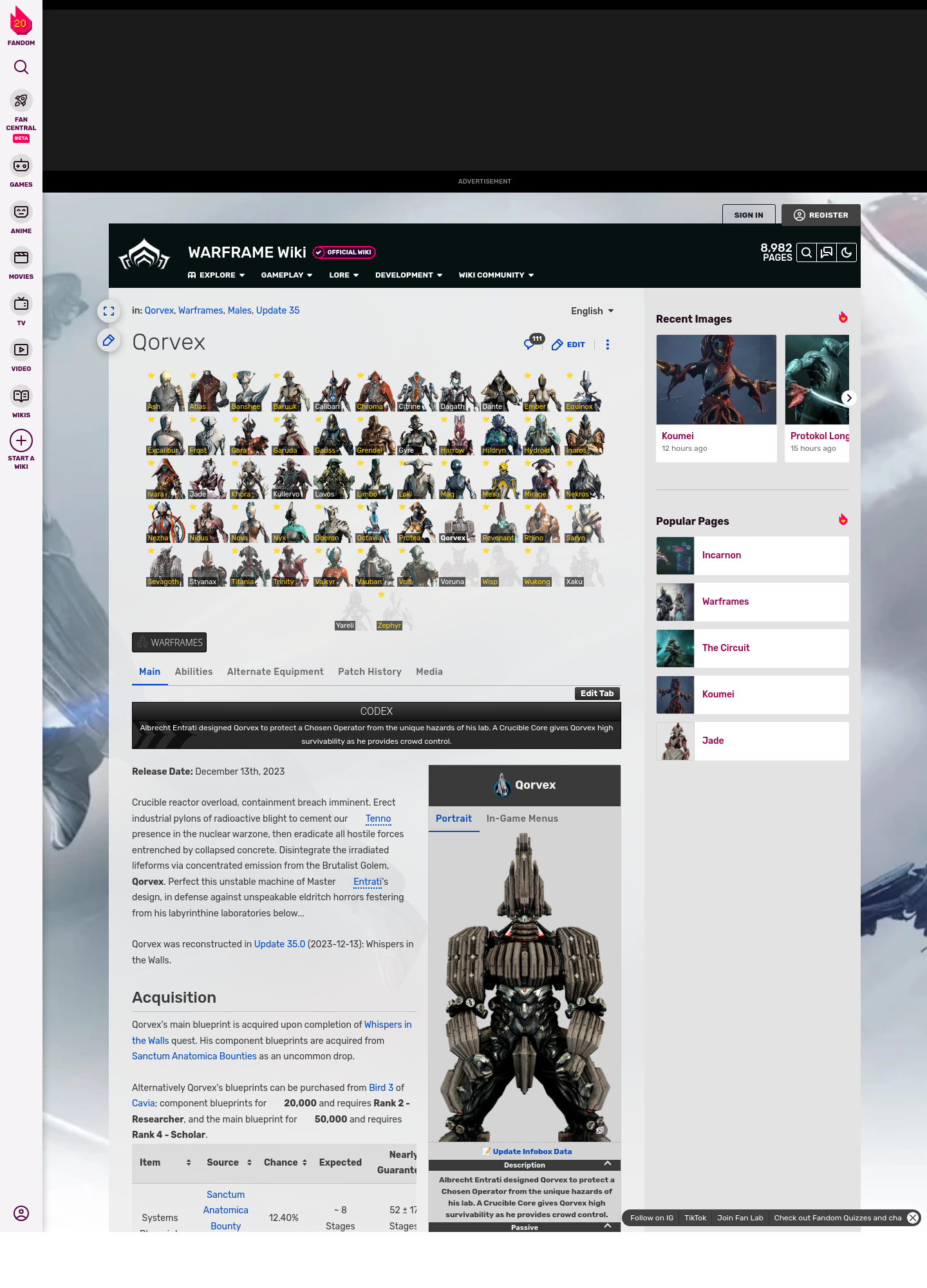
Task: Toggle dark theme moon icon
Action: 847,252
